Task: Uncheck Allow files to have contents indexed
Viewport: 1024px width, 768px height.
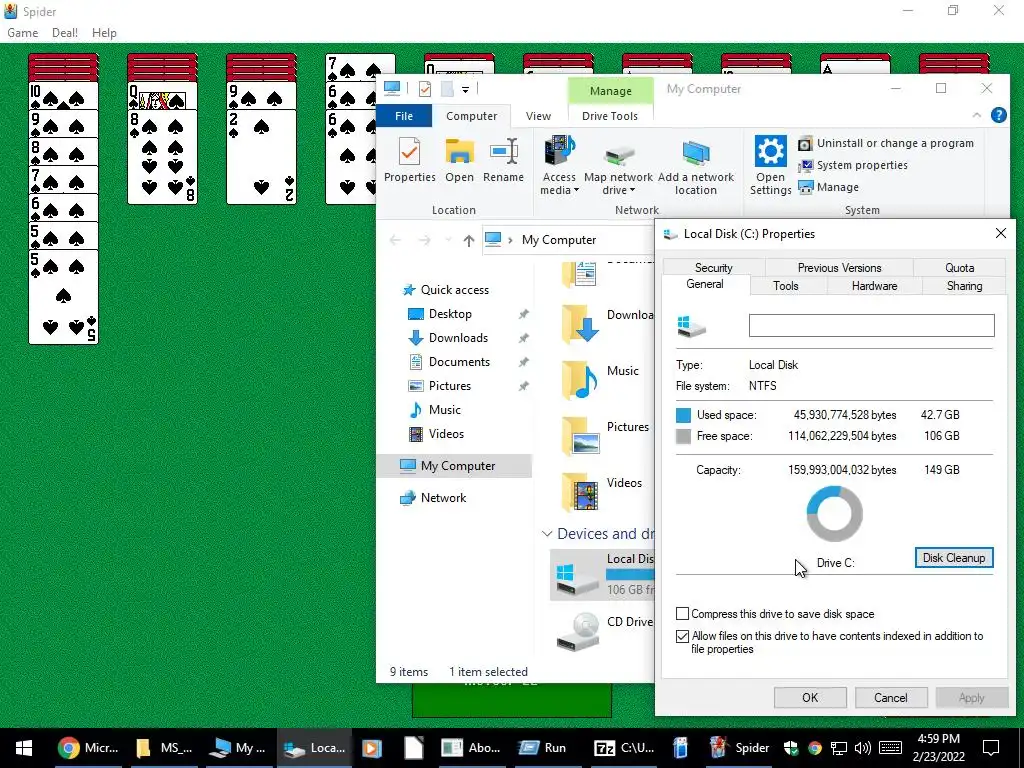Action: pos(682,636)
